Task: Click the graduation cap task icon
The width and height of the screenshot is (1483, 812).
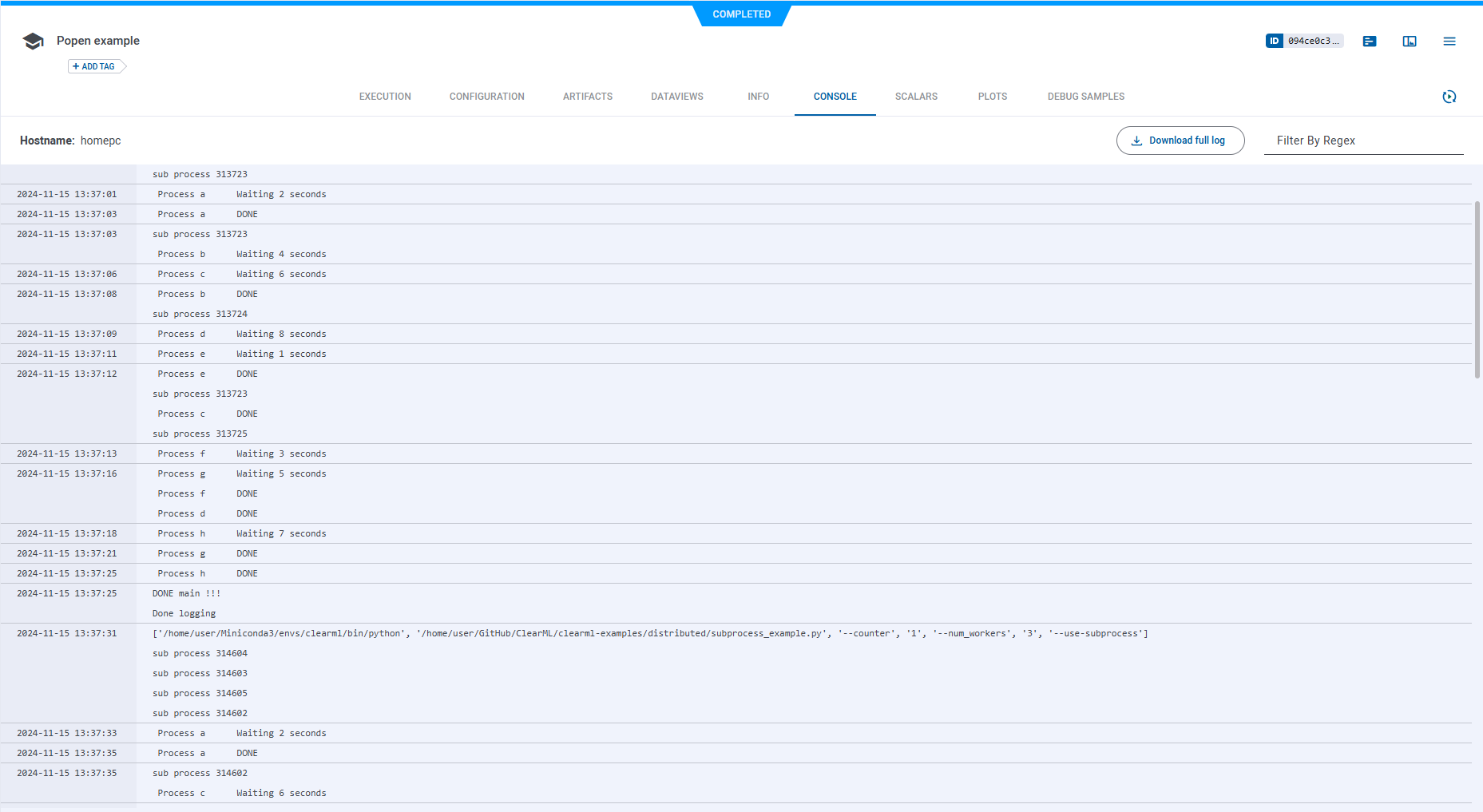Action: tap(33, 42)
